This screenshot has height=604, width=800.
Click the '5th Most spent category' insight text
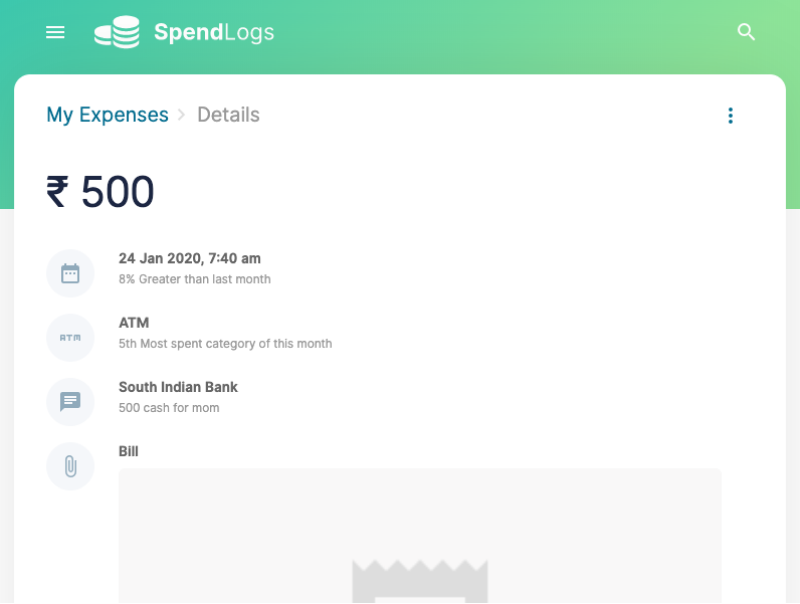pyautogui.click(x=226, y=343)
